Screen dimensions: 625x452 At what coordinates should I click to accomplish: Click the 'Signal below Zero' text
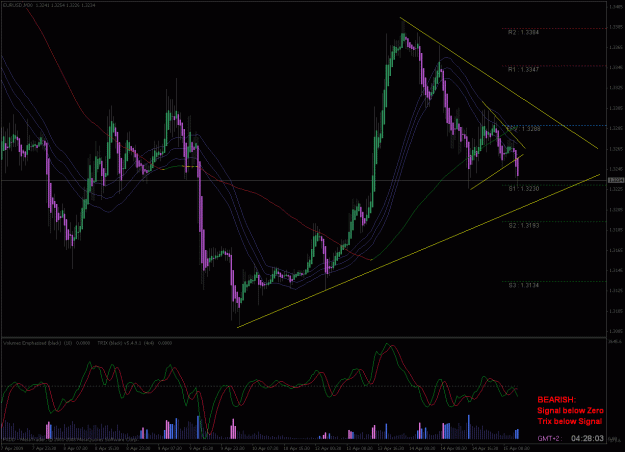[570, 411]
